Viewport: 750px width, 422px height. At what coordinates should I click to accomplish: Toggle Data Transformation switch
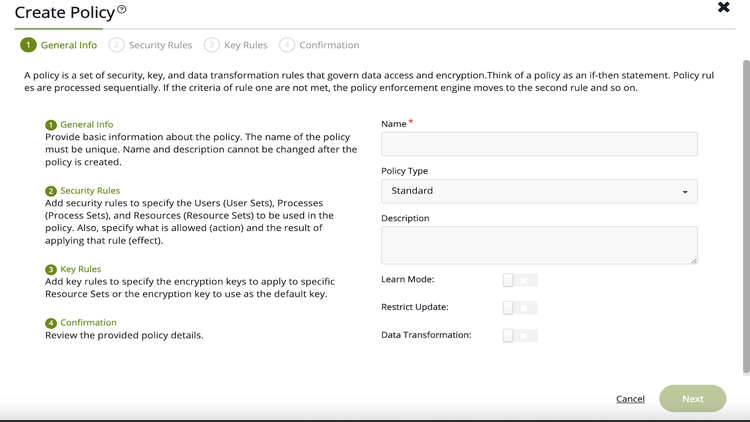pyautogui.click(x=520, y=335)
